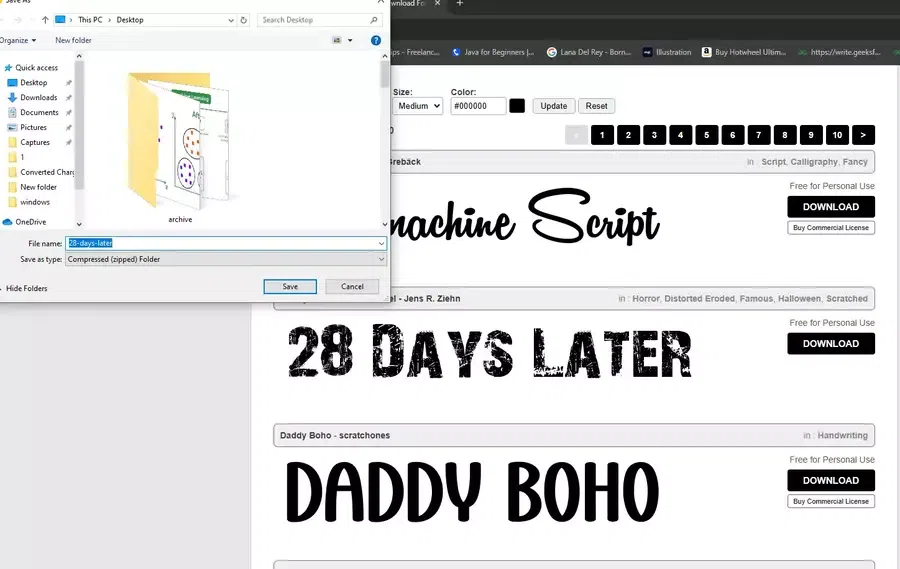Click the Illustration bookmark icon

coord(647,52)
